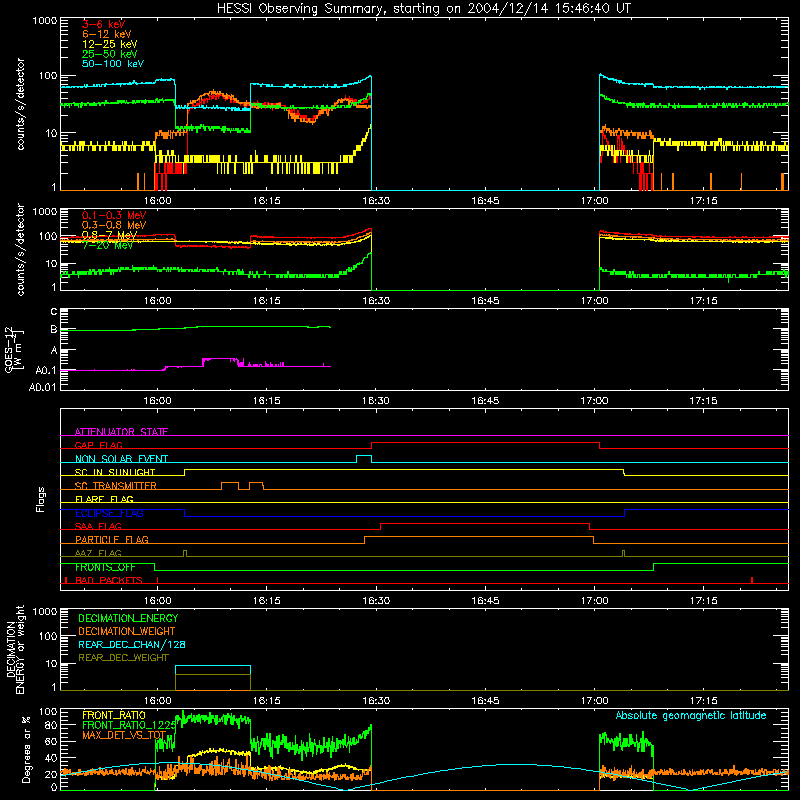Pick the cyan 50-100 keV legend label
800x800 pixels.
tap(113, 63)
